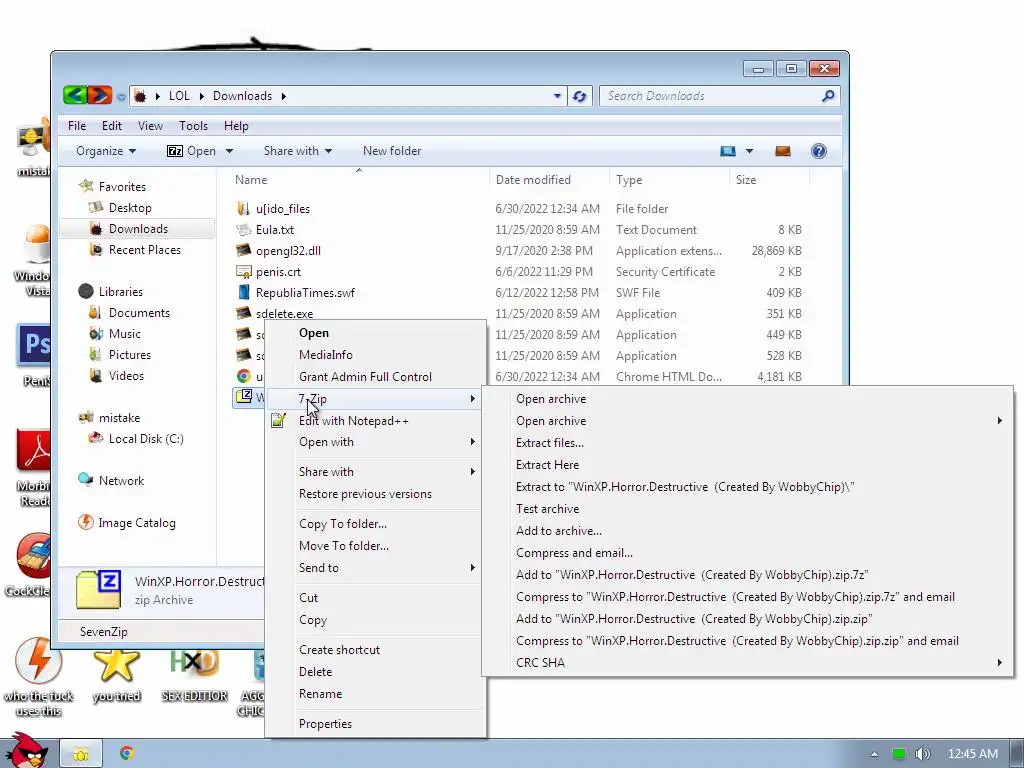
Task: Click the Notepad++ icon in context menu
Action: click(278, 421)
